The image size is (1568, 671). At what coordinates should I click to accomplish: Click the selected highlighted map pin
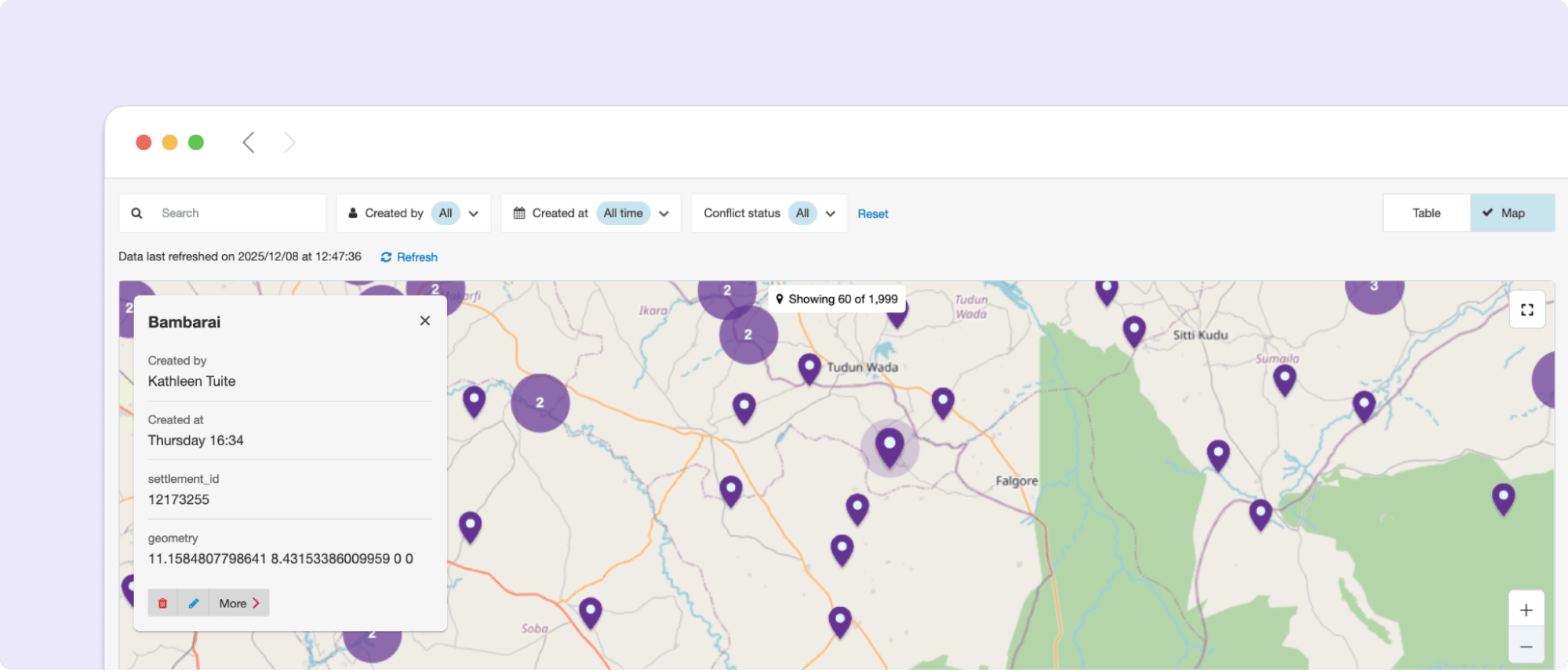(889, 445)
